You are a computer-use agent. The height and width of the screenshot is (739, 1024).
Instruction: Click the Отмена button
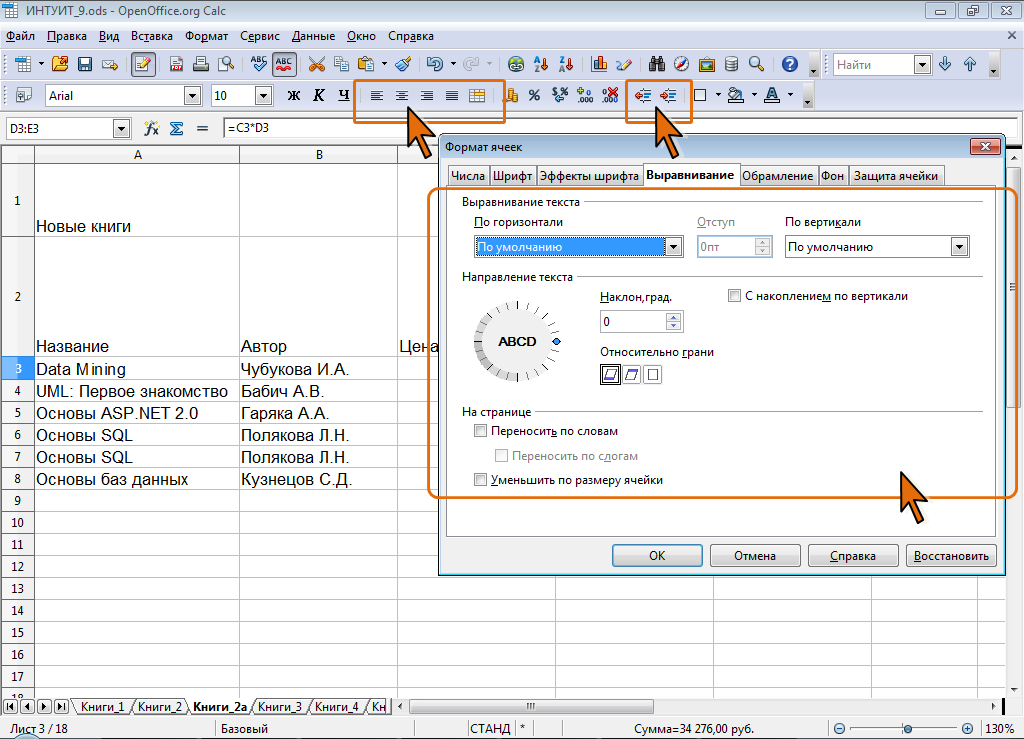click(755, 556)
